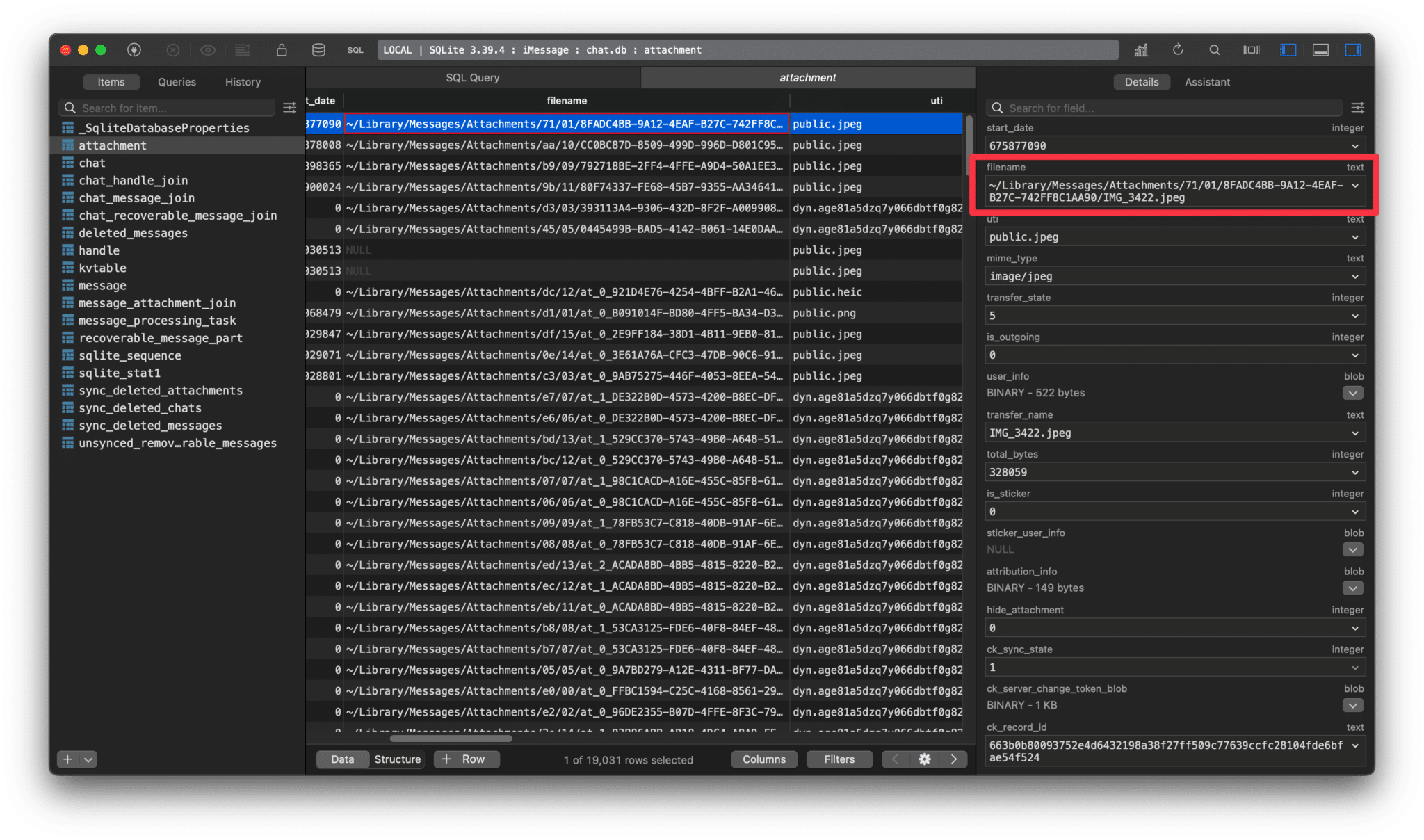Viewport: 1424px width, 840px height.
Task: Open the connection log icon
Action: (243, 49)
